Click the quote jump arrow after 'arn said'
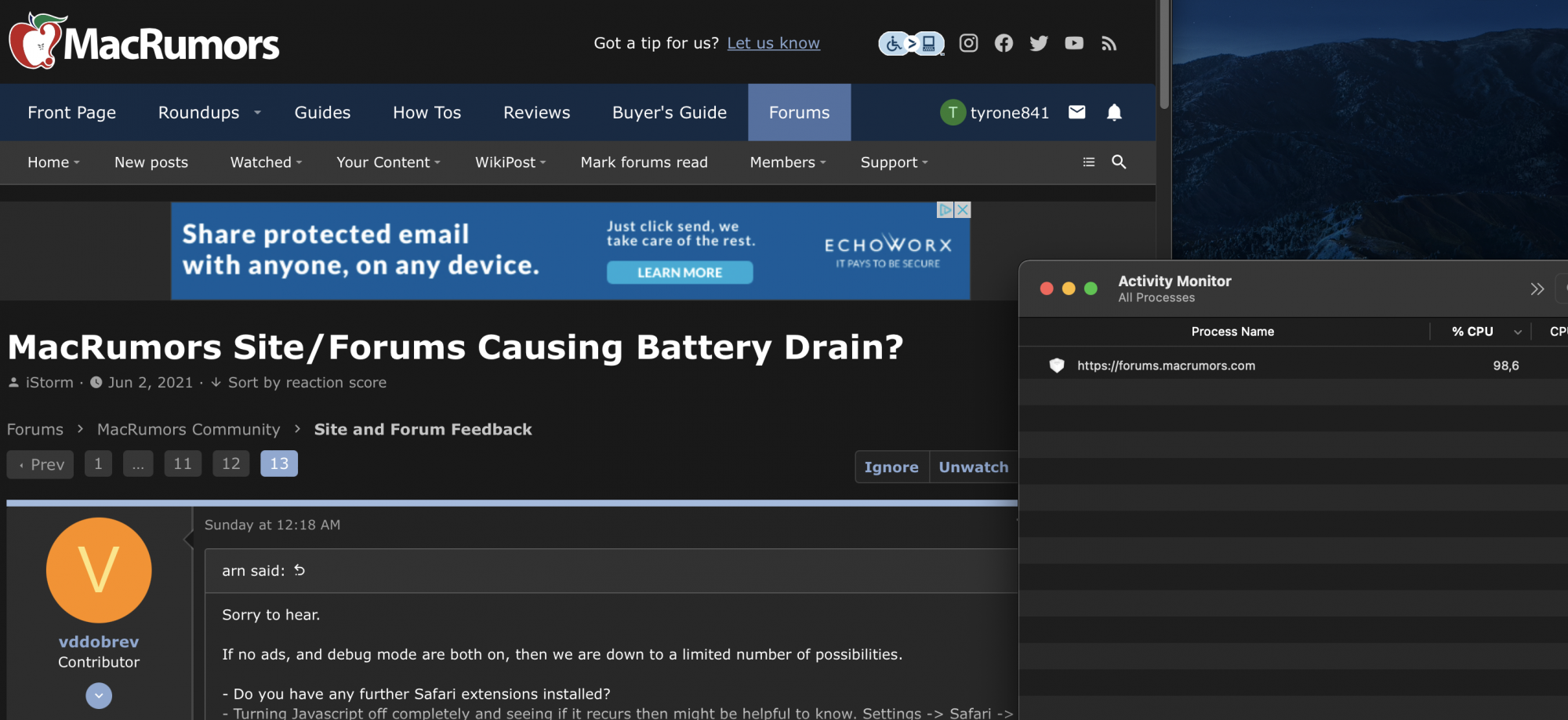The width and height of the screenshot is (1568, 720). (299, 570)
